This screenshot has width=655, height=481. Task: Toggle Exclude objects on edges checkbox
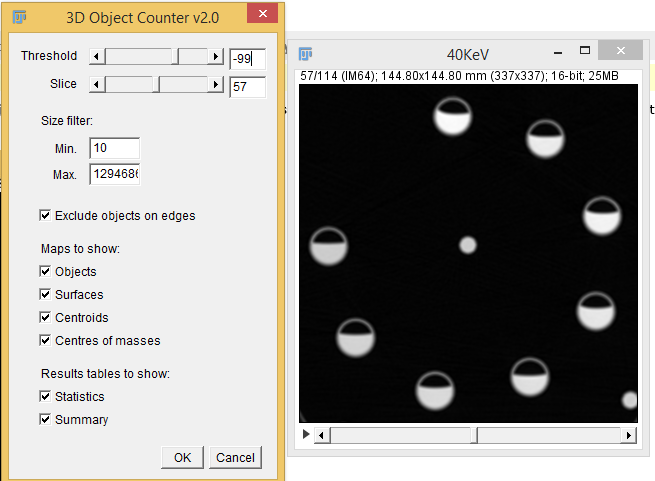[45, 215]
